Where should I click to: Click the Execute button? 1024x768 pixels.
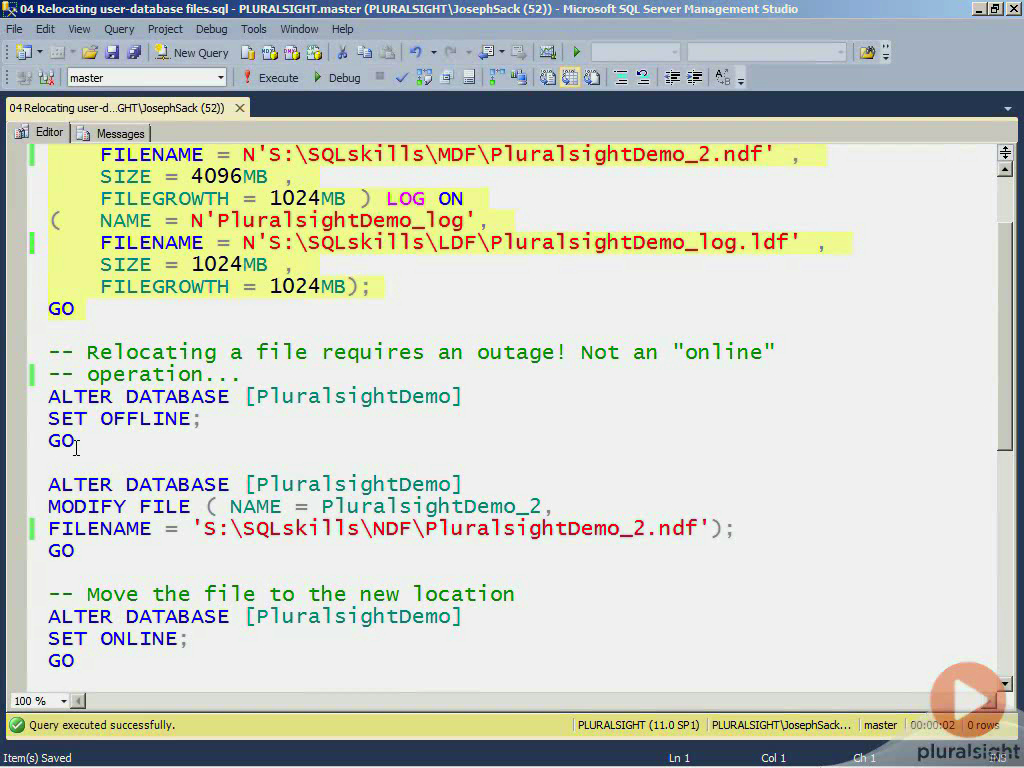[x=270, y=78]
